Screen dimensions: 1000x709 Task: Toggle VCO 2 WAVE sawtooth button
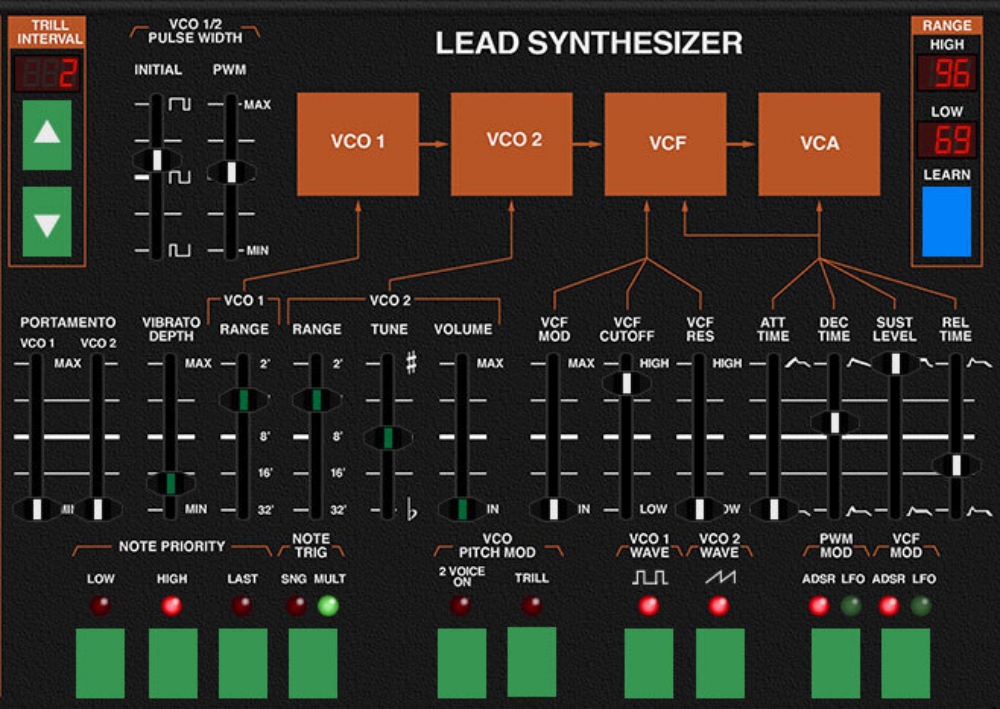tap(720, 663)
